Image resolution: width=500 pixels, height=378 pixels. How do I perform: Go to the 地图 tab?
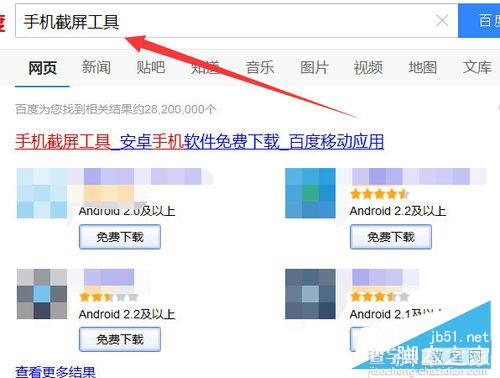pyautogui.click(x=423, y=68)
